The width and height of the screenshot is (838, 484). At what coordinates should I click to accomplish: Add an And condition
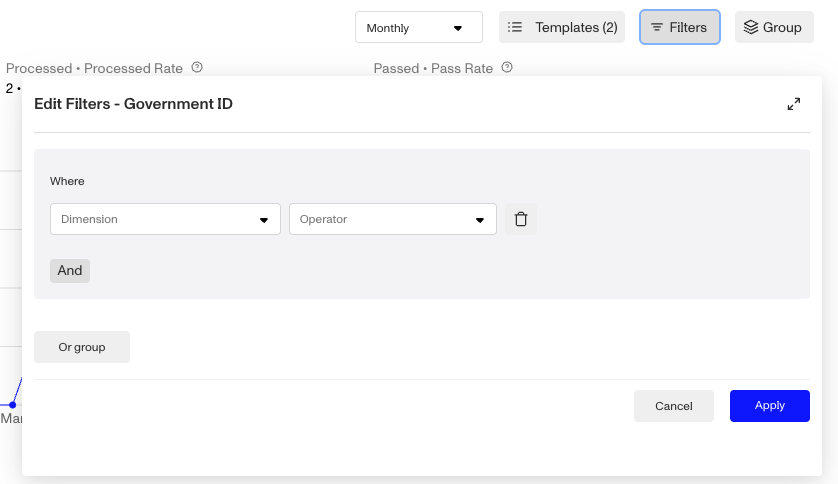point(70,270)
